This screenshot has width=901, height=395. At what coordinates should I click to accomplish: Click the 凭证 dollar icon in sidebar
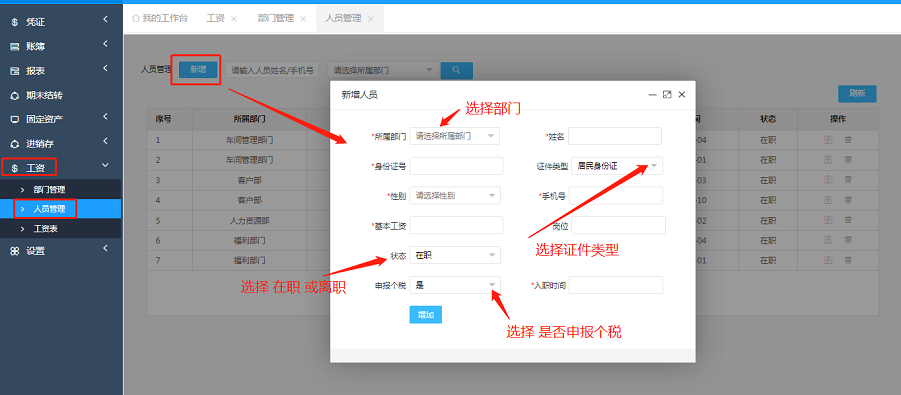click(x=14, y=22)
